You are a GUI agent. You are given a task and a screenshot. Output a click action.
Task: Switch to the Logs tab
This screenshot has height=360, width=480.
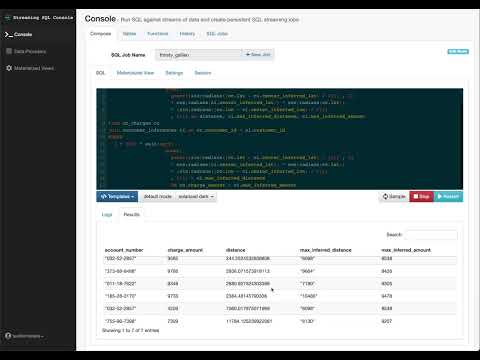tap(107, 214)
